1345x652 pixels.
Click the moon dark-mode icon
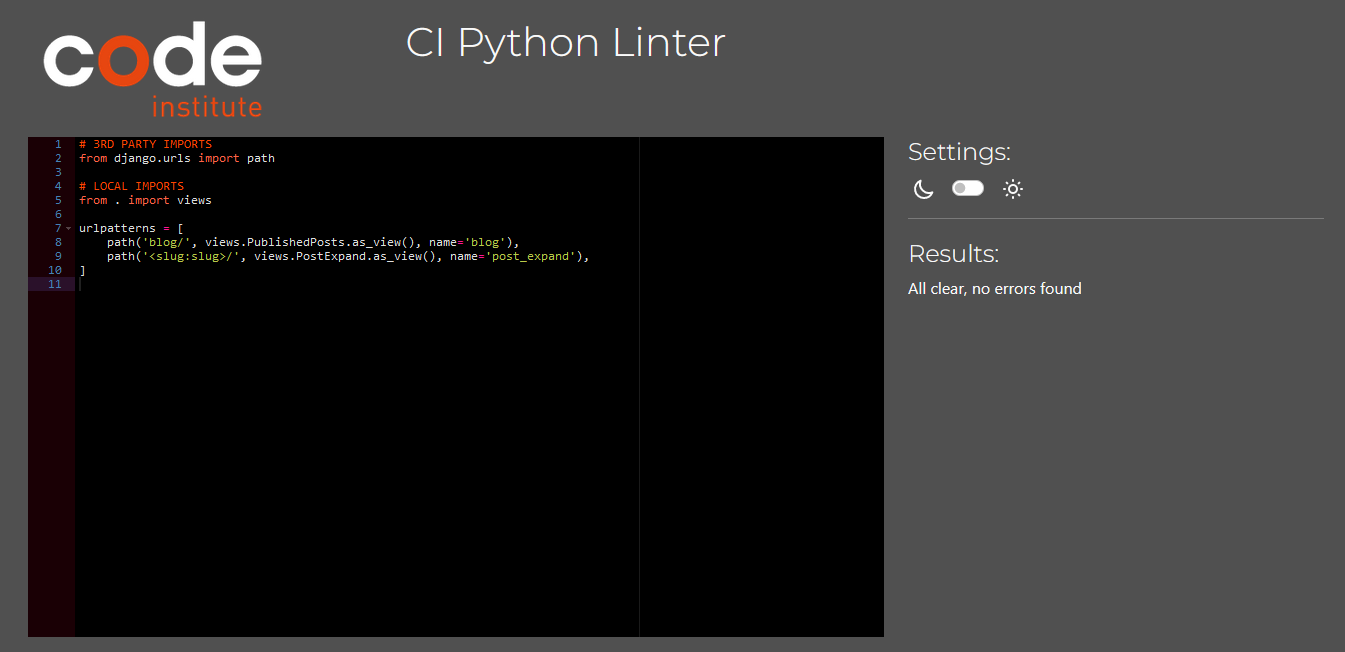pos(923,189)
